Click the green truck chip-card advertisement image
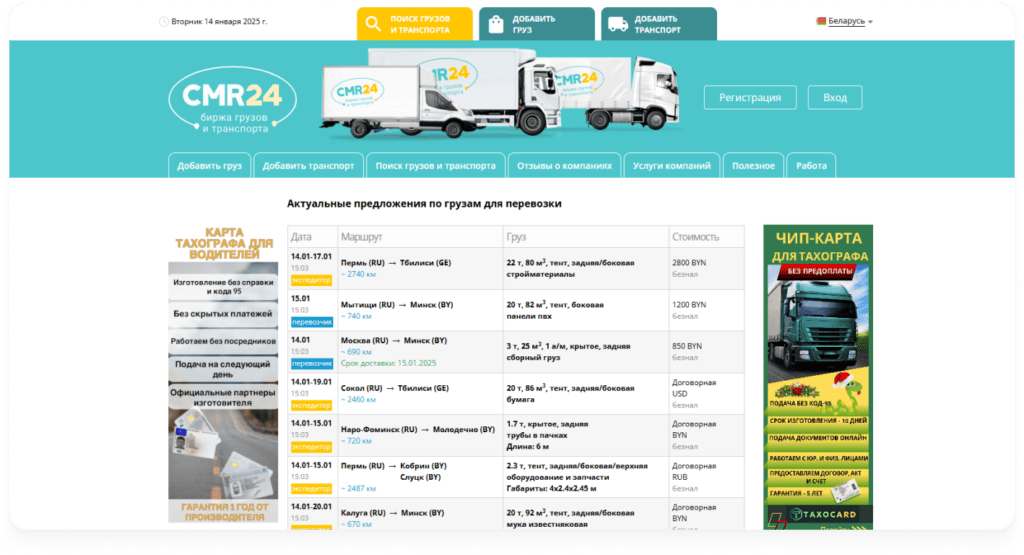 [x=817, y=330]
